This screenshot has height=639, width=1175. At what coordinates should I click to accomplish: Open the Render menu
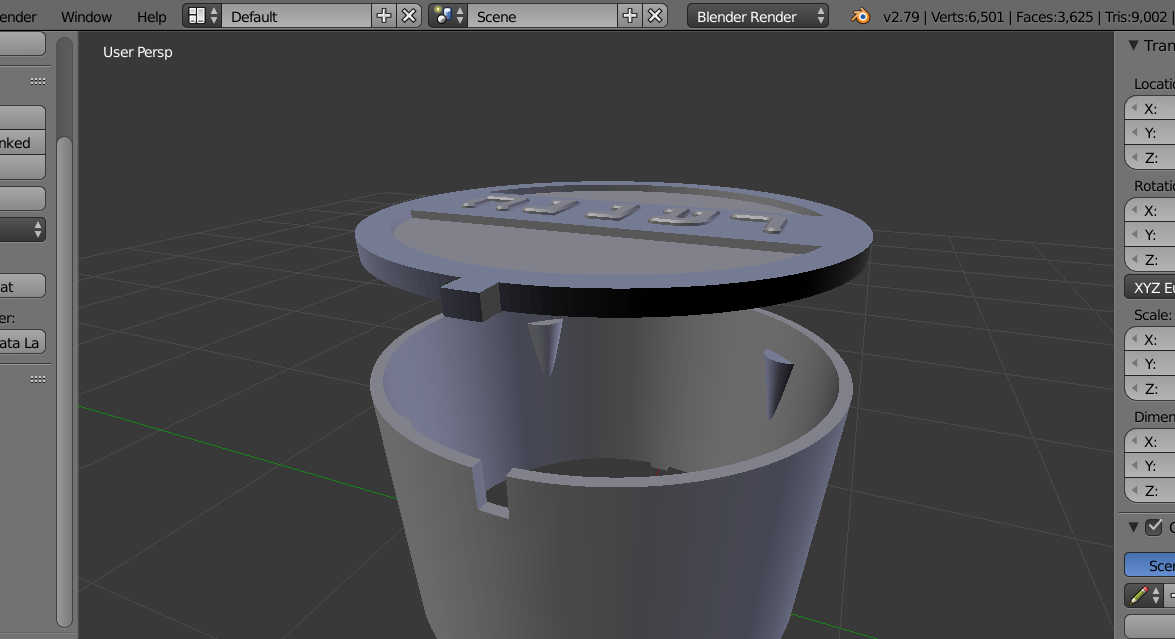[18, 16]
